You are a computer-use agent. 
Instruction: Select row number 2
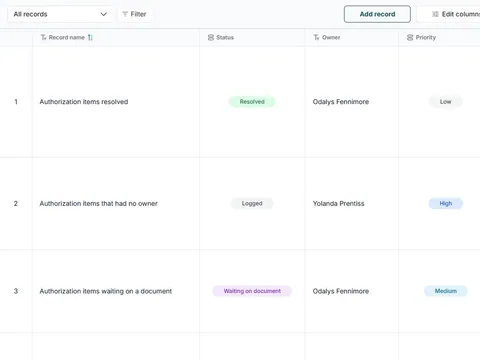[x=16, y=203]
